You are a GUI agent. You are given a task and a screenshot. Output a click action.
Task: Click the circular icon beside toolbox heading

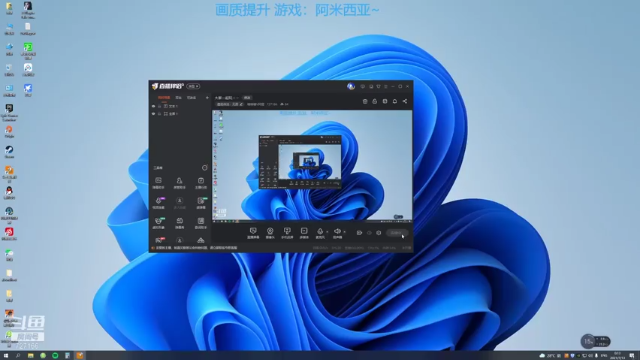pyautogui.click(x=204, y=168)
